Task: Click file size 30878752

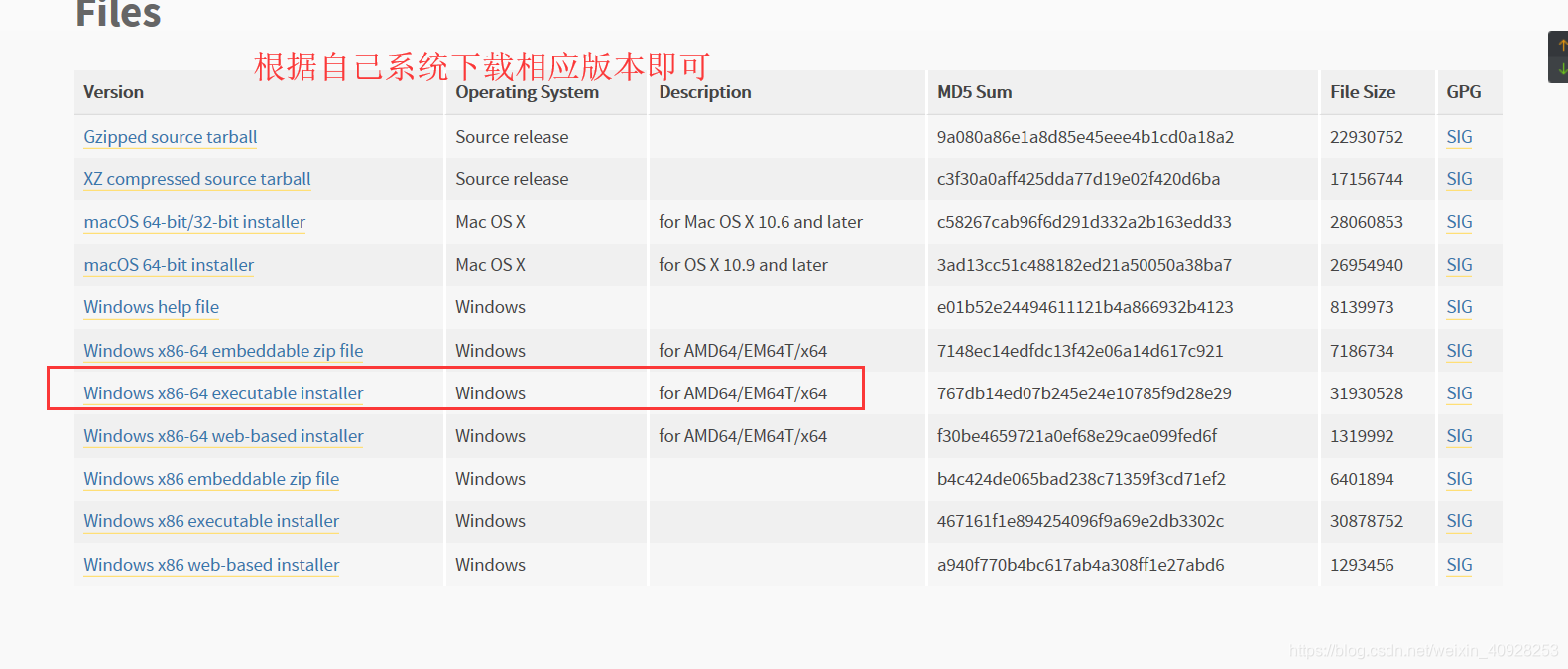Action: click(x=1367, y=521)
